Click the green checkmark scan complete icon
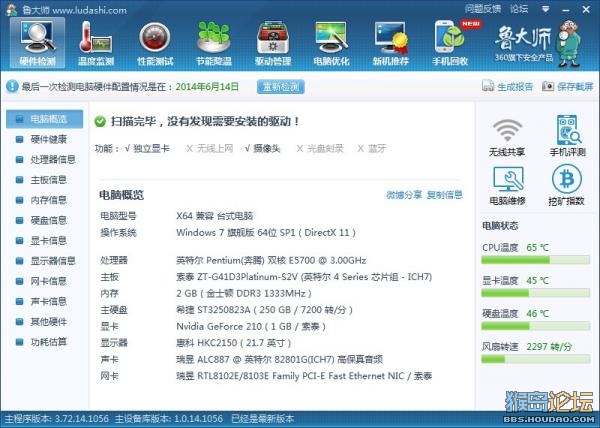 click(x=100, y=122)
